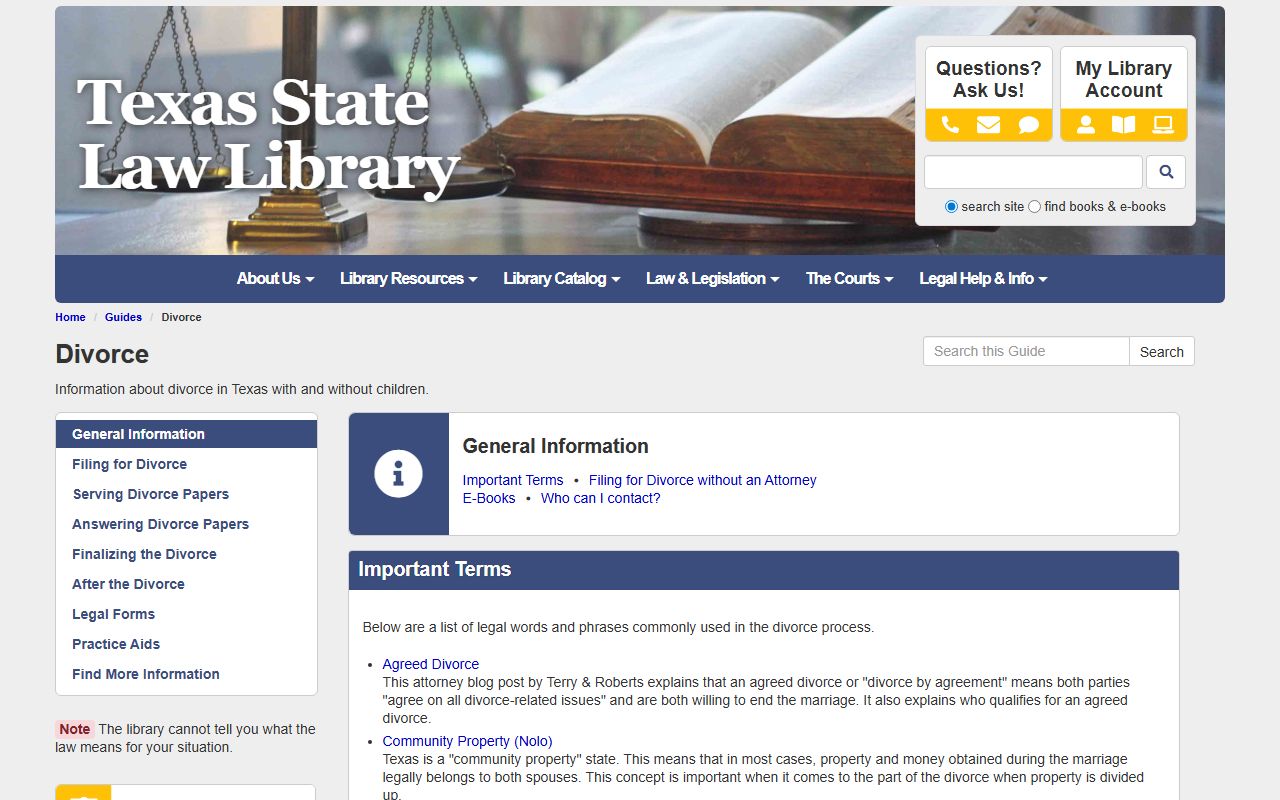1280x800 pixels.
Task: Go to Finalizing the Divorce sidebar page
Action: click(186, 554)
